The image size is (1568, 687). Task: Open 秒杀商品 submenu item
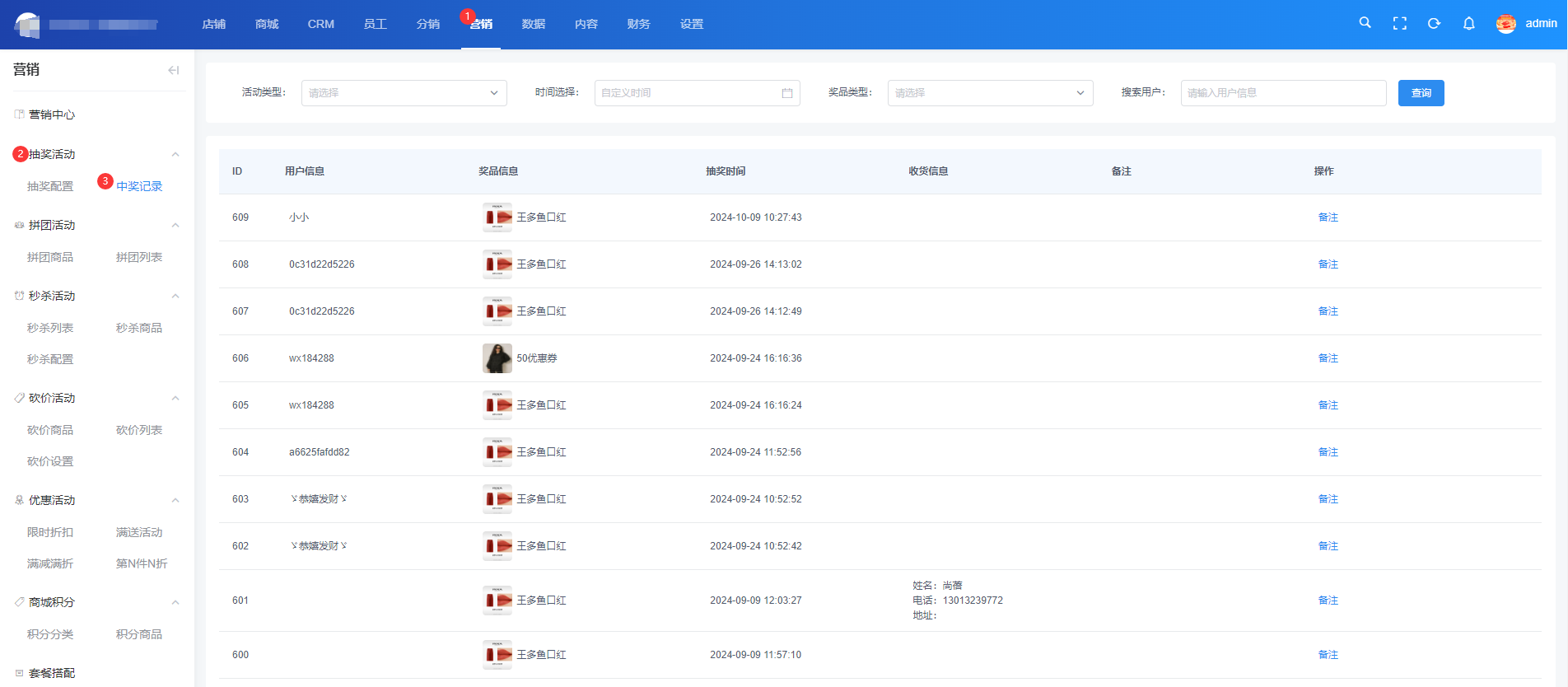coord(139,328)
